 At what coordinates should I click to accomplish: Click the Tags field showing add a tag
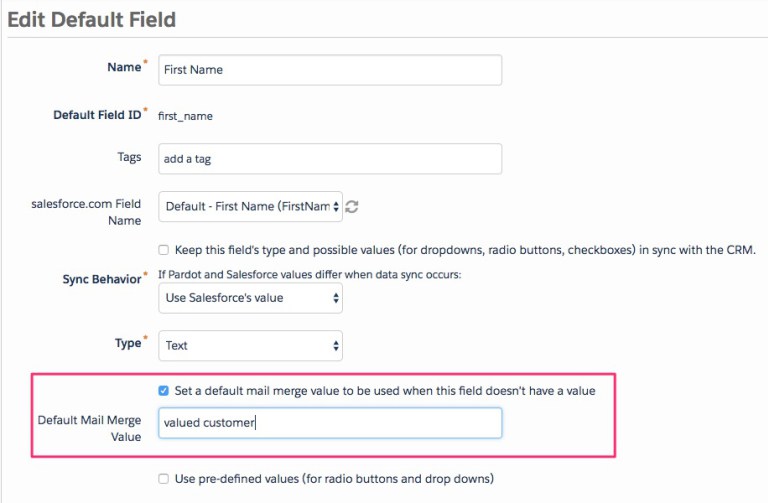point(330,159)
